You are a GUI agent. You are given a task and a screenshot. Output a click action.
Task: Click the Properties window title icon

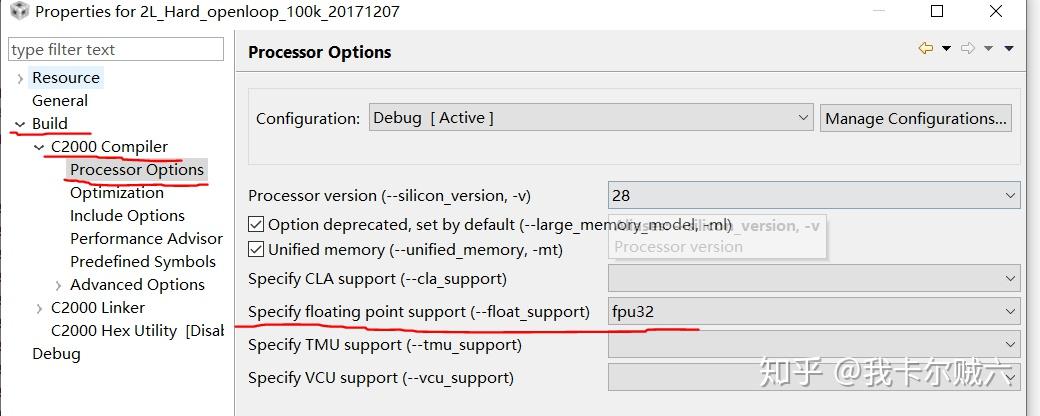[x=18, y=12]
